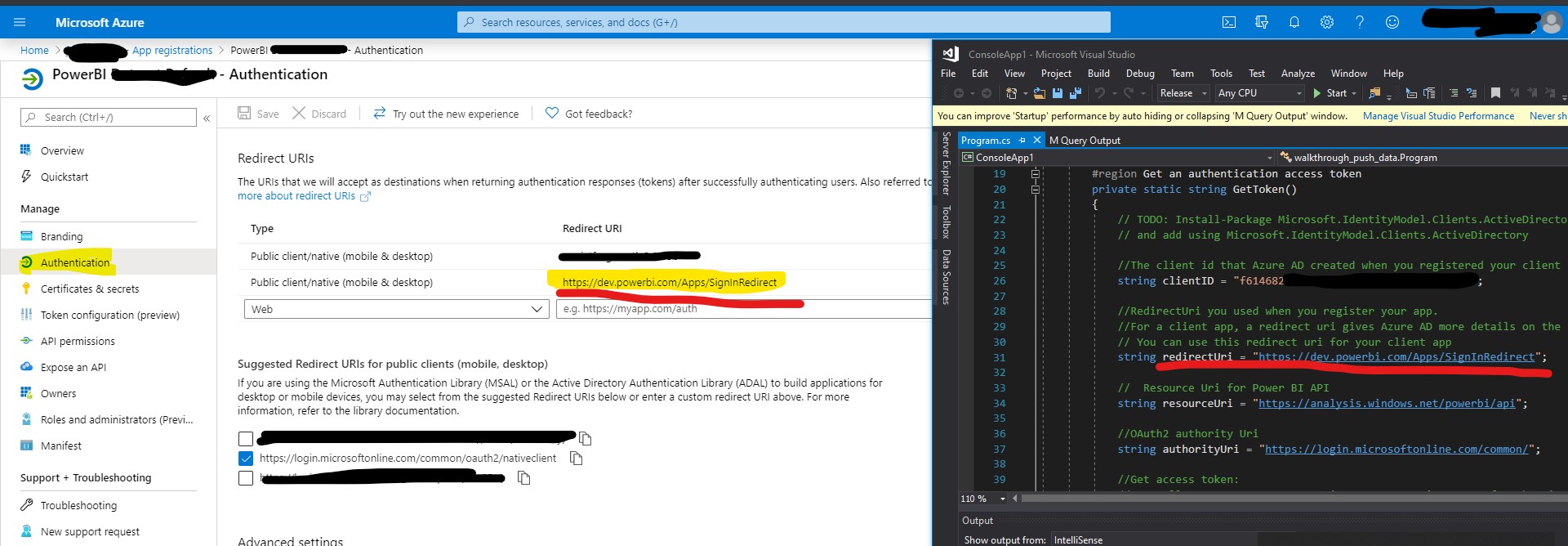Click the Start debugging button
The width and height of the screenshot is (1568, 546).
pos(1330,93)
